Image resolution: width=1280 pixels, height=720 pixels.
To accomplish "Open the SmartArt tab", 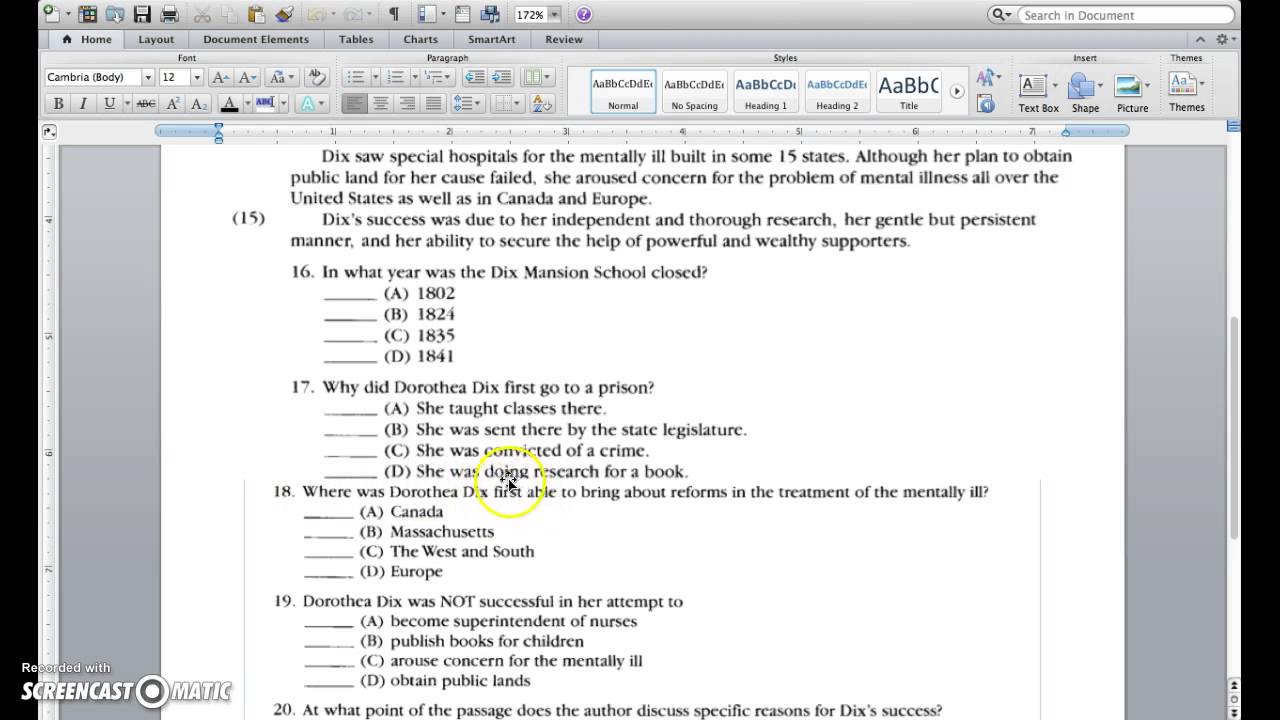I will pos(492,39).
